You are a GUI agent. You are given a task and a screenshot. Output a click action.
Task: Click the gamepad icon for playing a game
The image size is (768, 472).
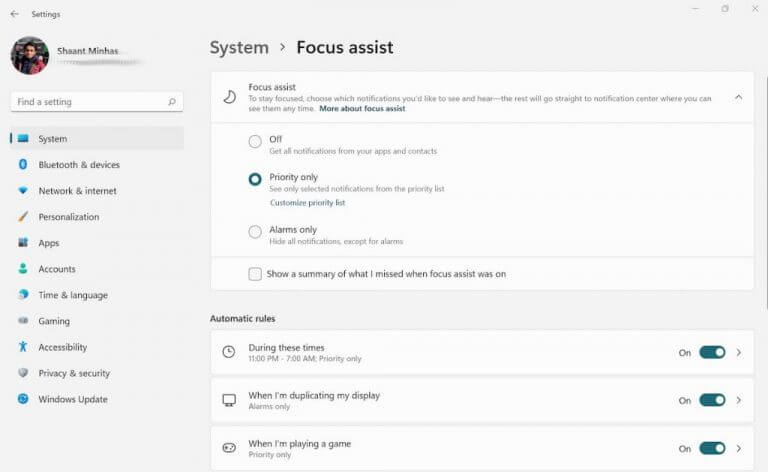coord(229,448)
